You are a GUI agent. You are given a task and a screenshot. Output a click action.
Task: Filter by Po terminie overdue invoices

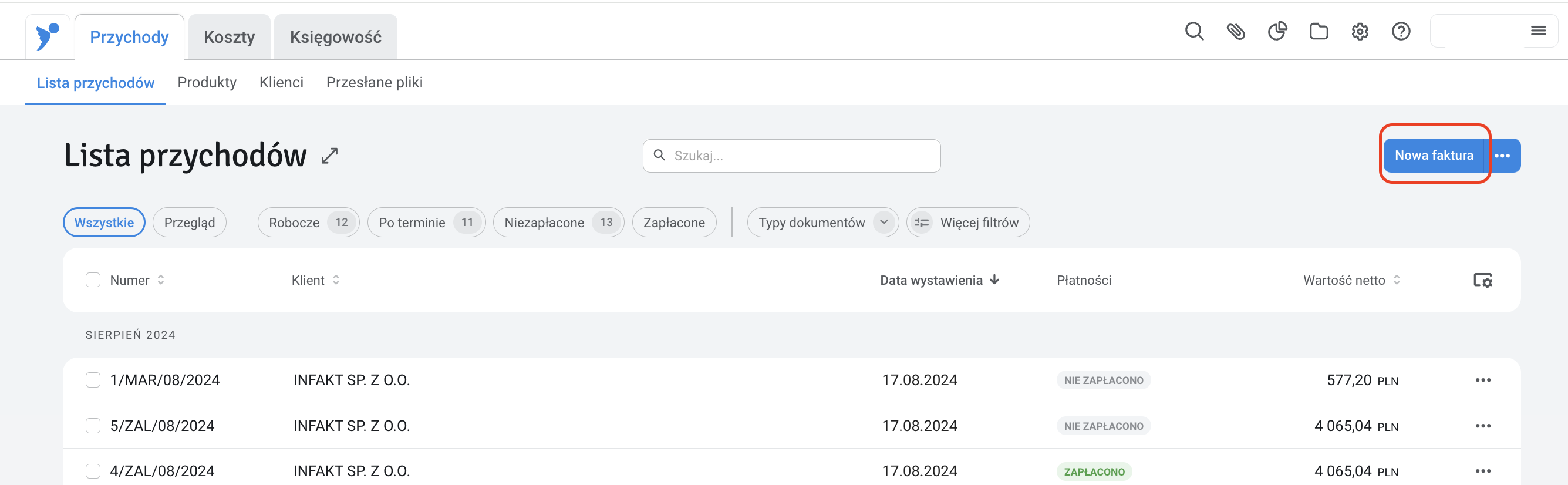click(426, 223)
